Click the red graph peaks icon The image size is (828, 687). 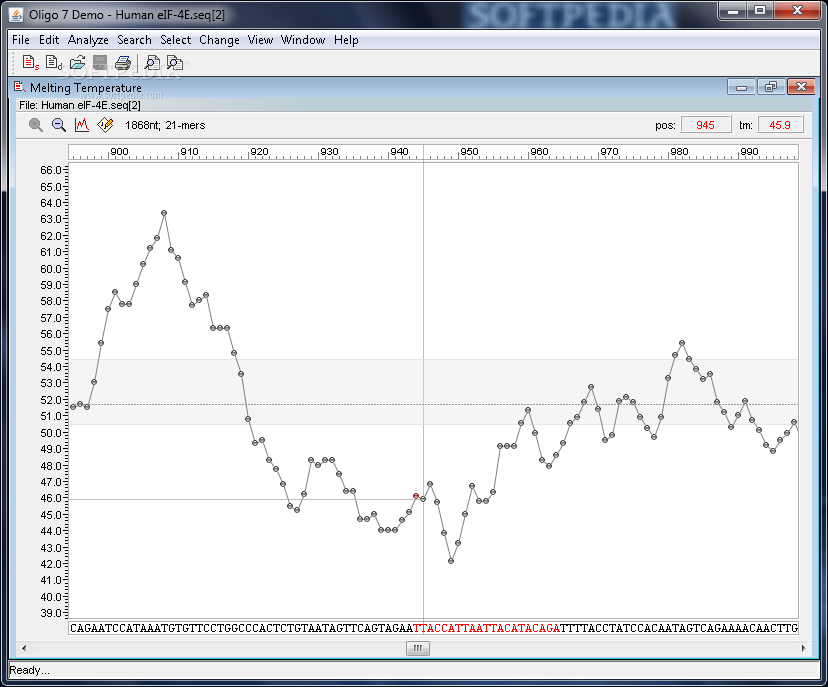(82, 125)
